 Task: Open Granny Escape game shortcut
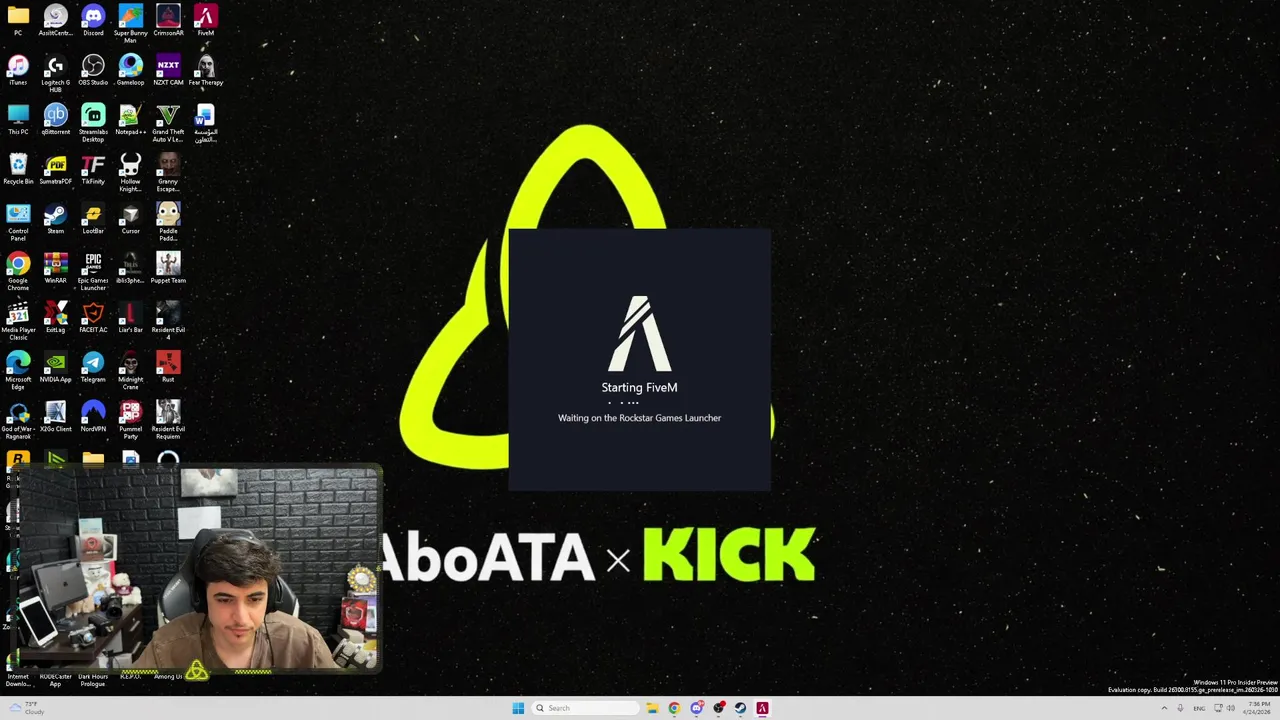point(168,173)
